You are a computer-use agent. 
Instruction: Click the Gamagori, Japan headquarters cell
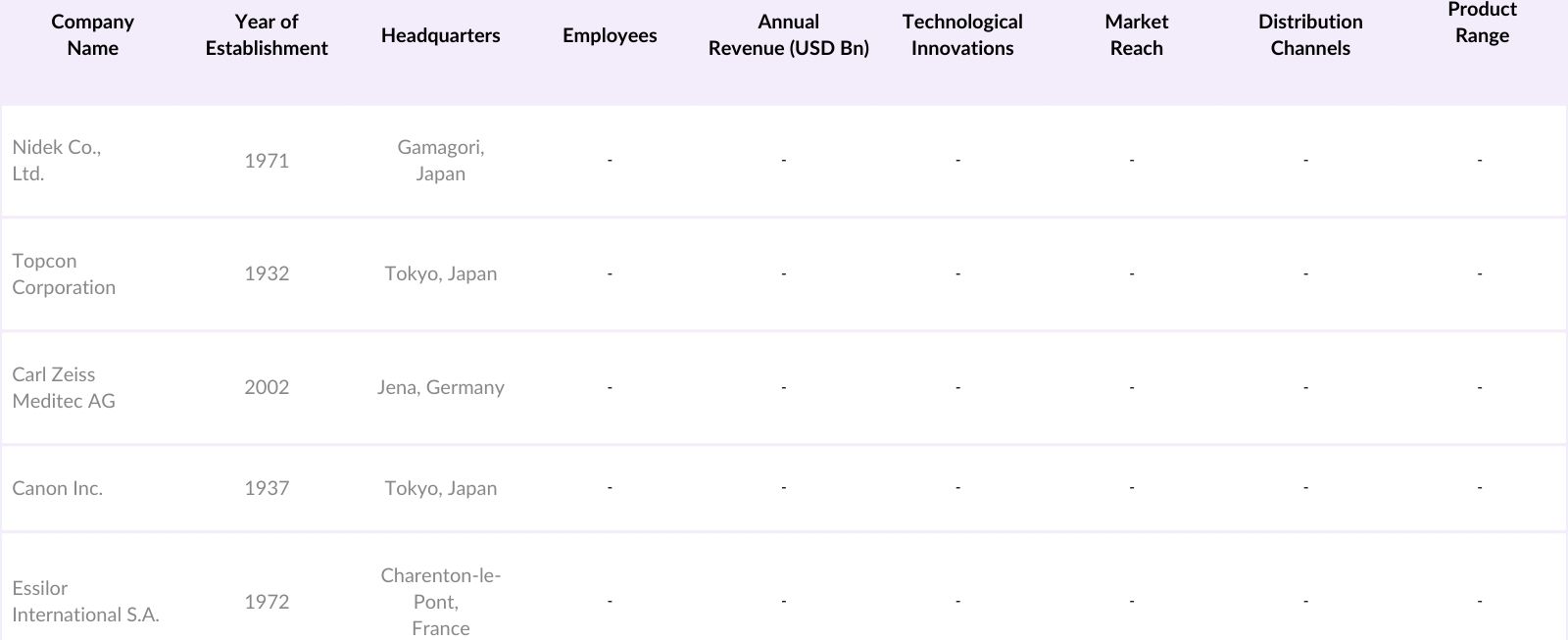click(440, 161)
